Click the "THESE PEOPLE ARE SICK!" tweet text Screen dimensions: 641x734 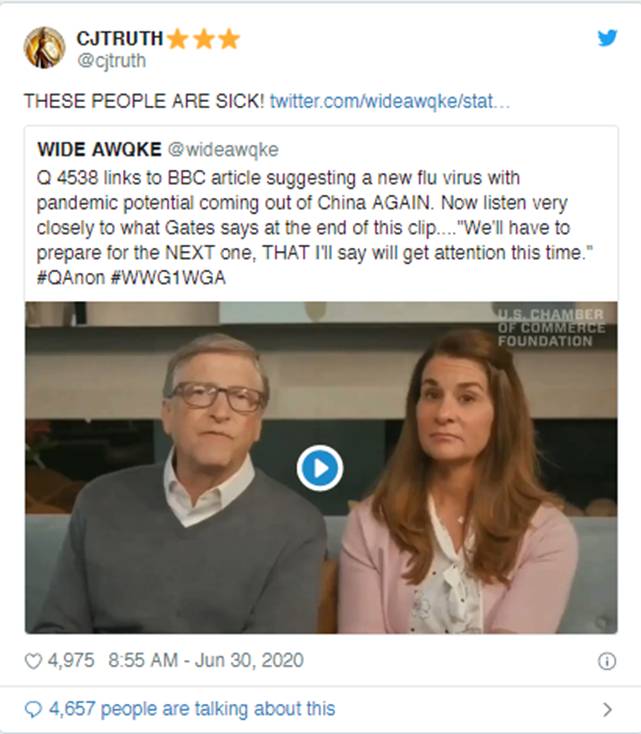click(x=142, y=102)
